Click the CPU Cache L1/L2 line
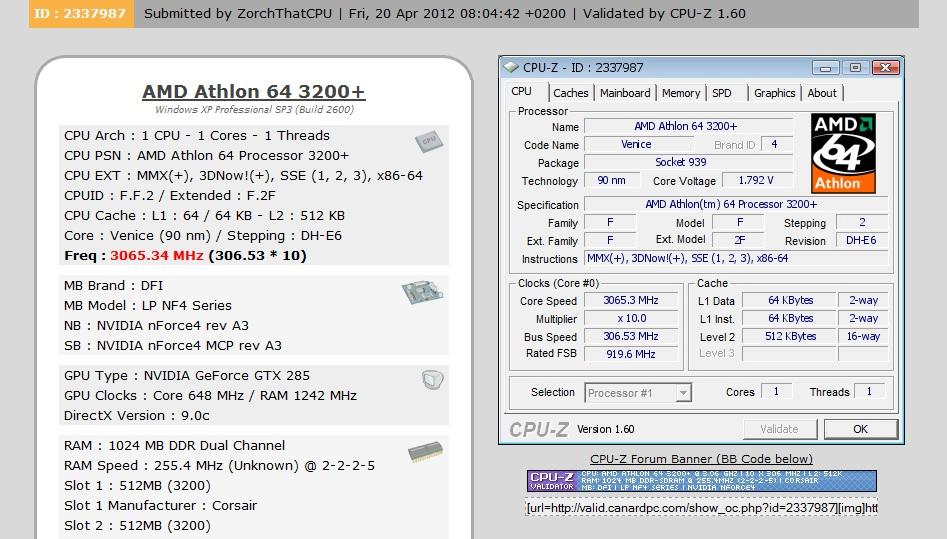 [205, 216]
